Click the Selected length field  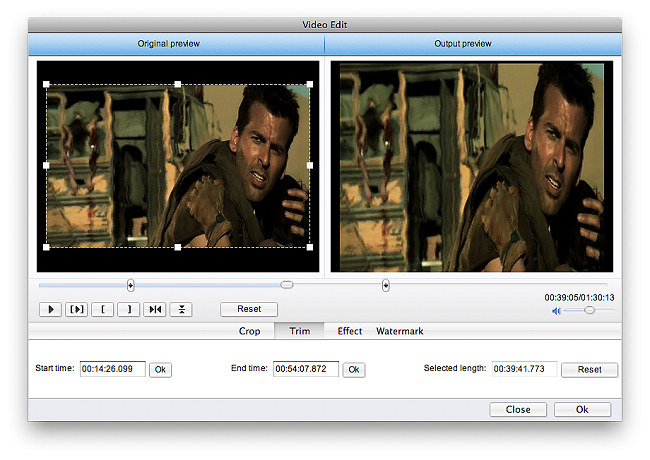pyautogui.click(x=524, y=369)
